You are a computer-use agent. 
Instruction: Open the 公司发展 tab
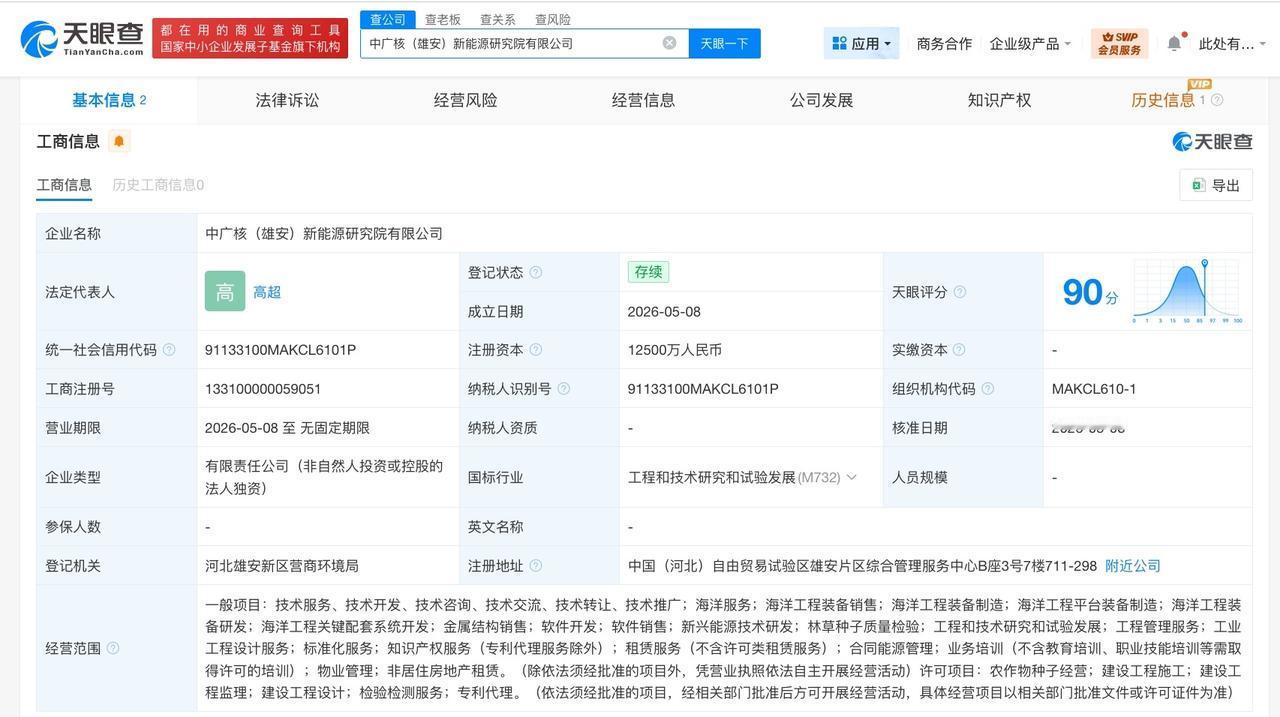(821, 100)
